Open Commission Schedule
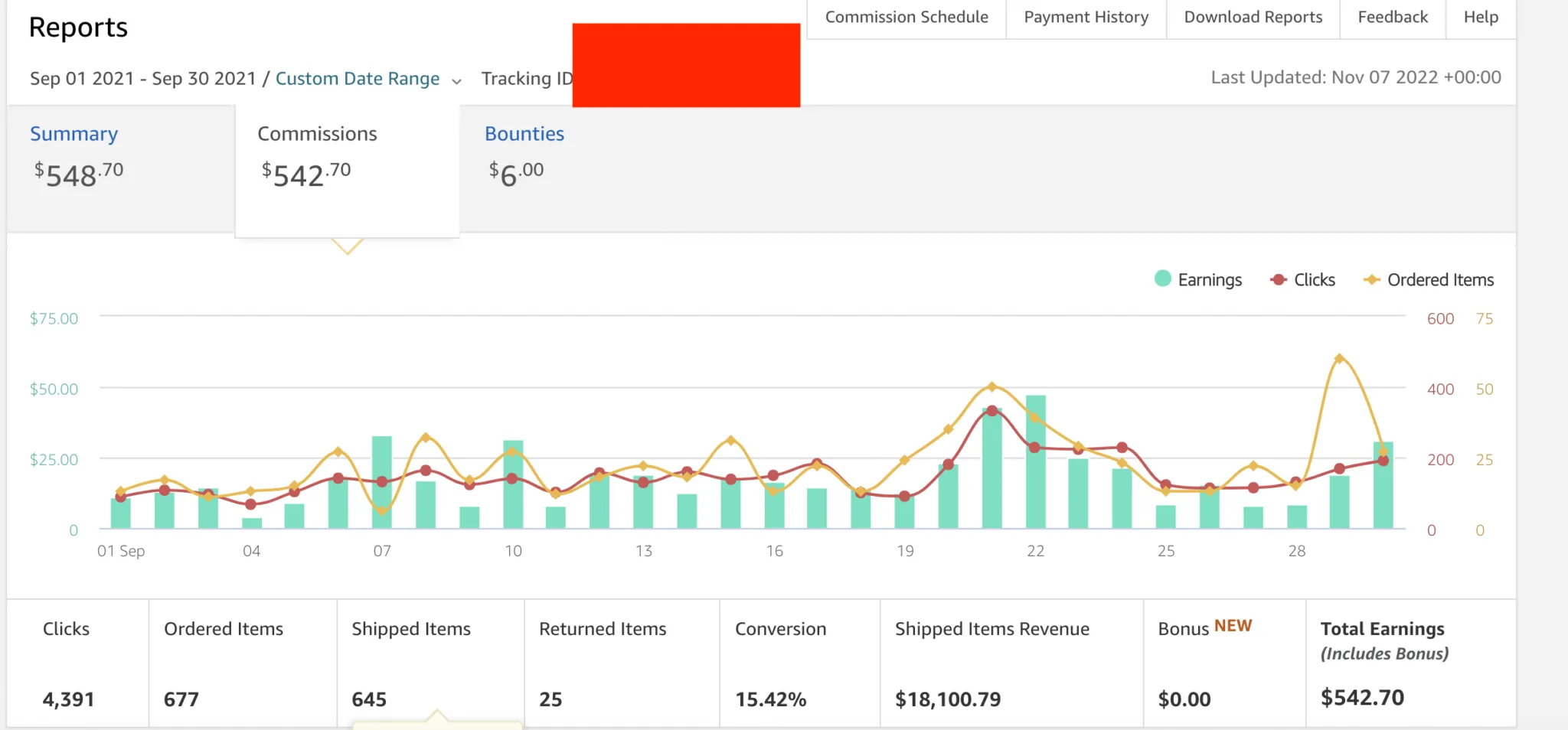This screenshot has width=1568, height=730. [x=906, y=18]
